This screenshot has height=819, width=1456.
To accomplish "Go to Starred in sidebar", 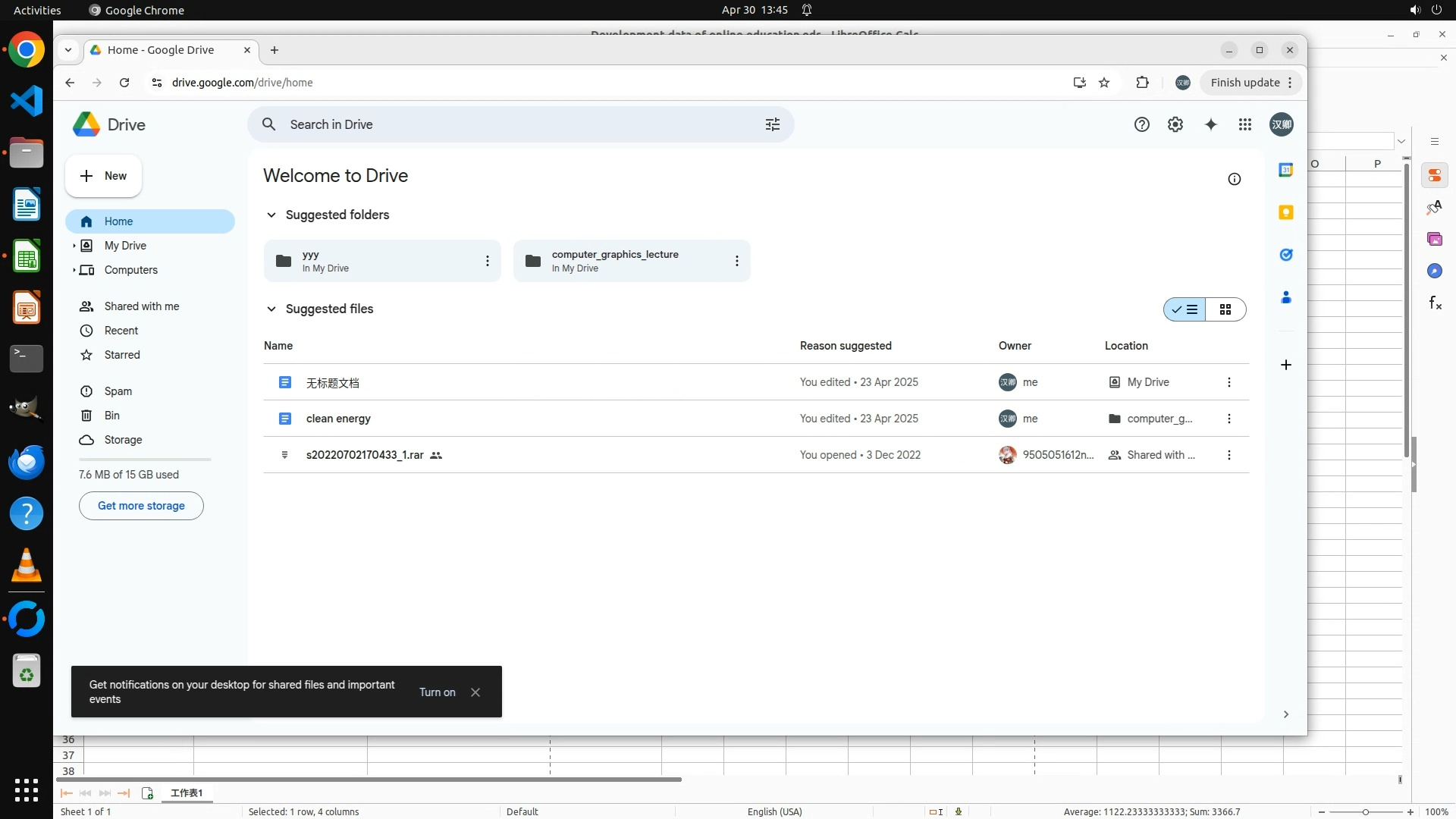I will pyautogui.click(x=121, y=355).
